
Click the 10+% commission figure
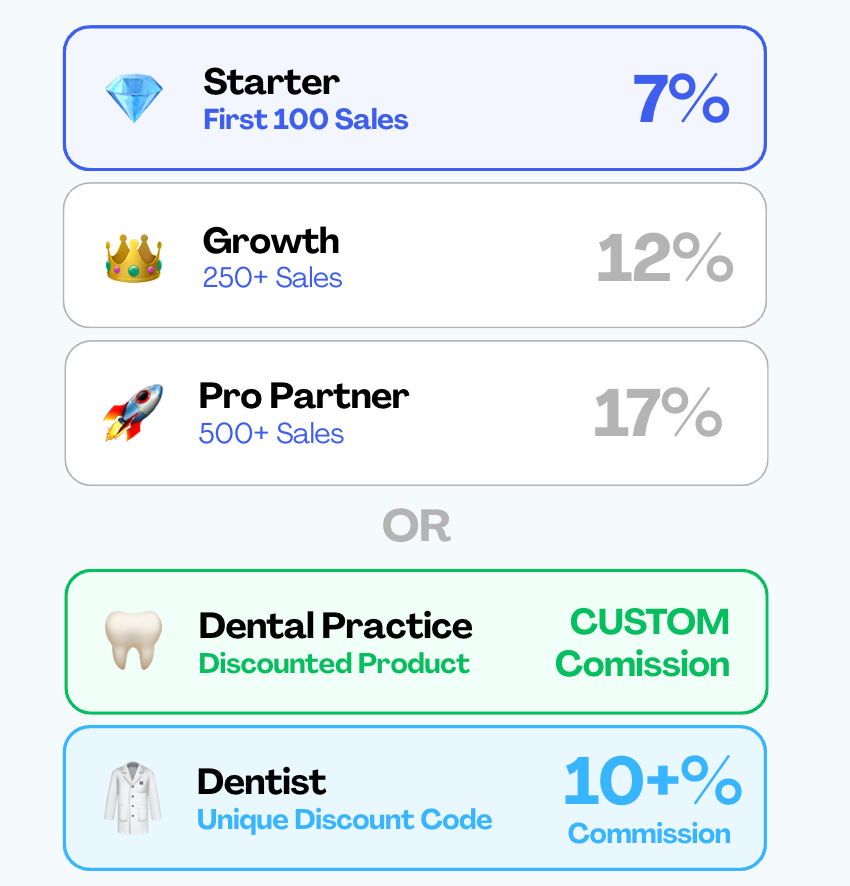tap(652, 782)
